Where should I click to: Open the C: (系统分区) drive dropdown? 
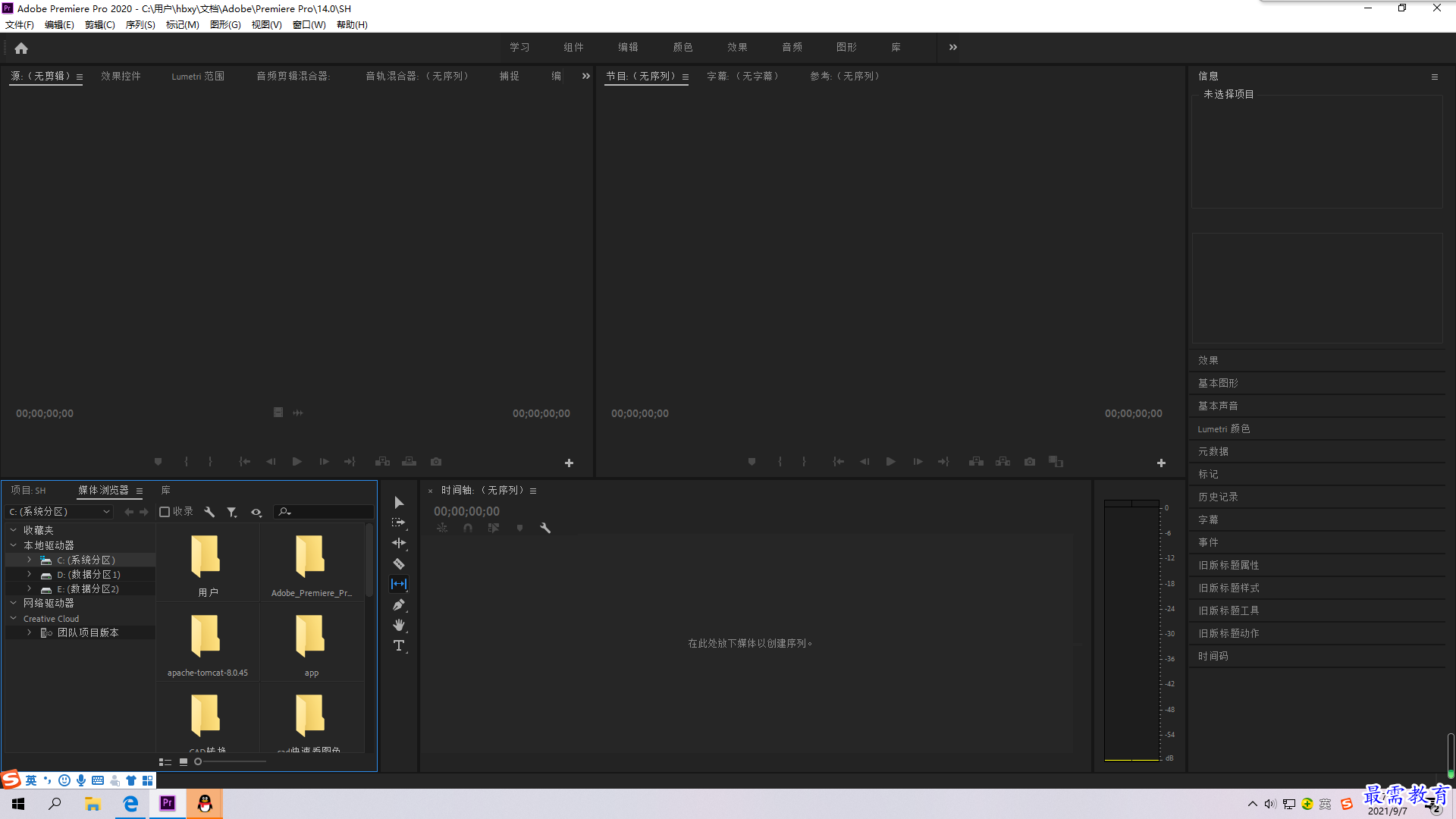coord(59,512)
